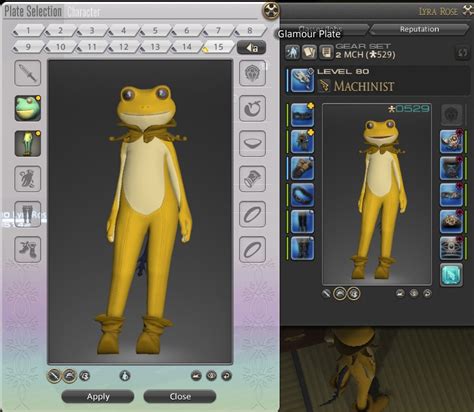Select the empty legs slot in Plate Selection
This screenshot has height=412, width=474.
tap(28, 214)
